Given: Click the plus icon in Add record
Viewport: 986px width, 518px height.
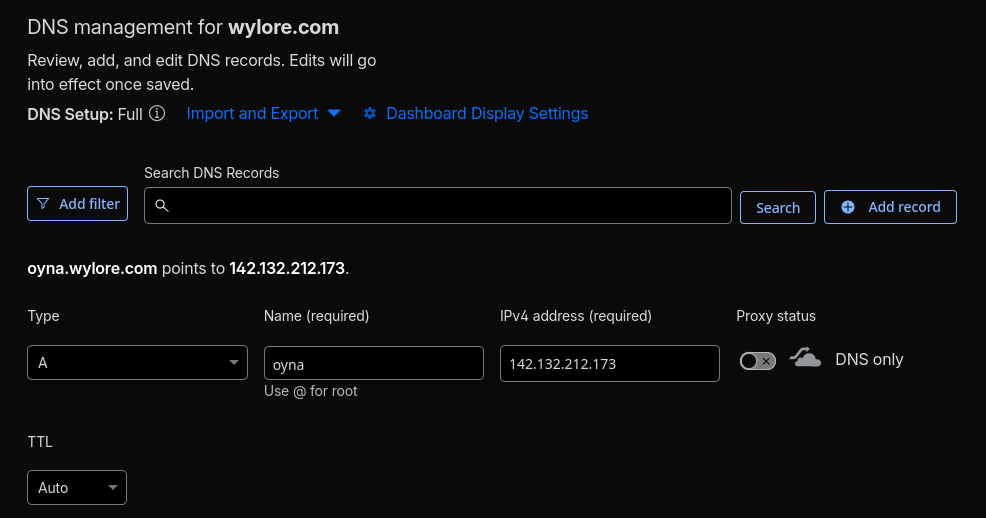Looking at the screenshot, I should (848, 207).
